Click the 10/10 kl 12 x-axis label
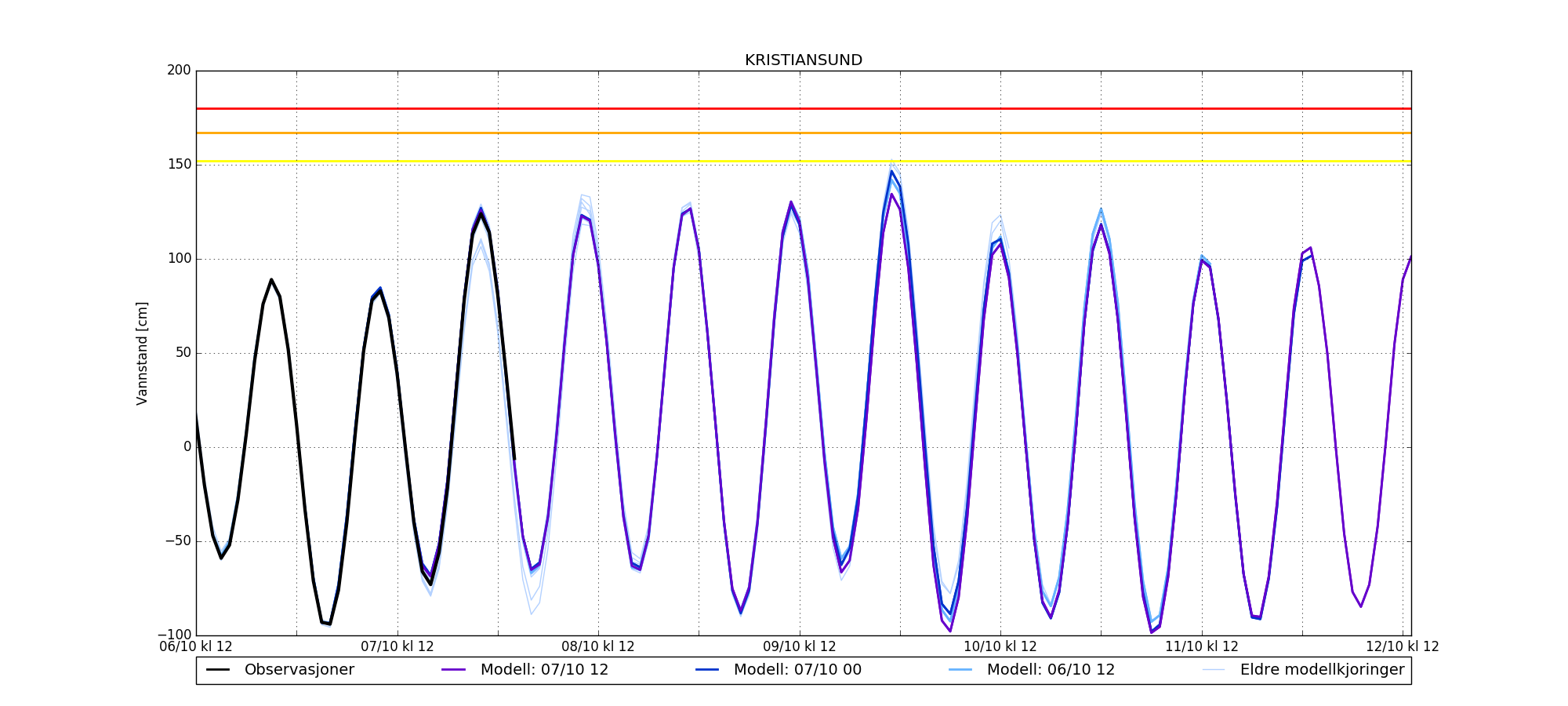1568x706 pixels. (x=1000, y=647)
